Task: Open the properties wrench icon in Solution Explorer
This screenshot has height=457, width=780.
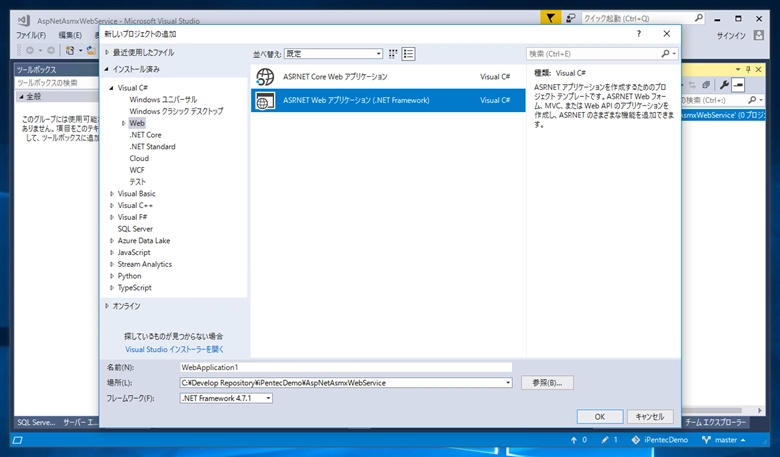Action: pos(724,85)
